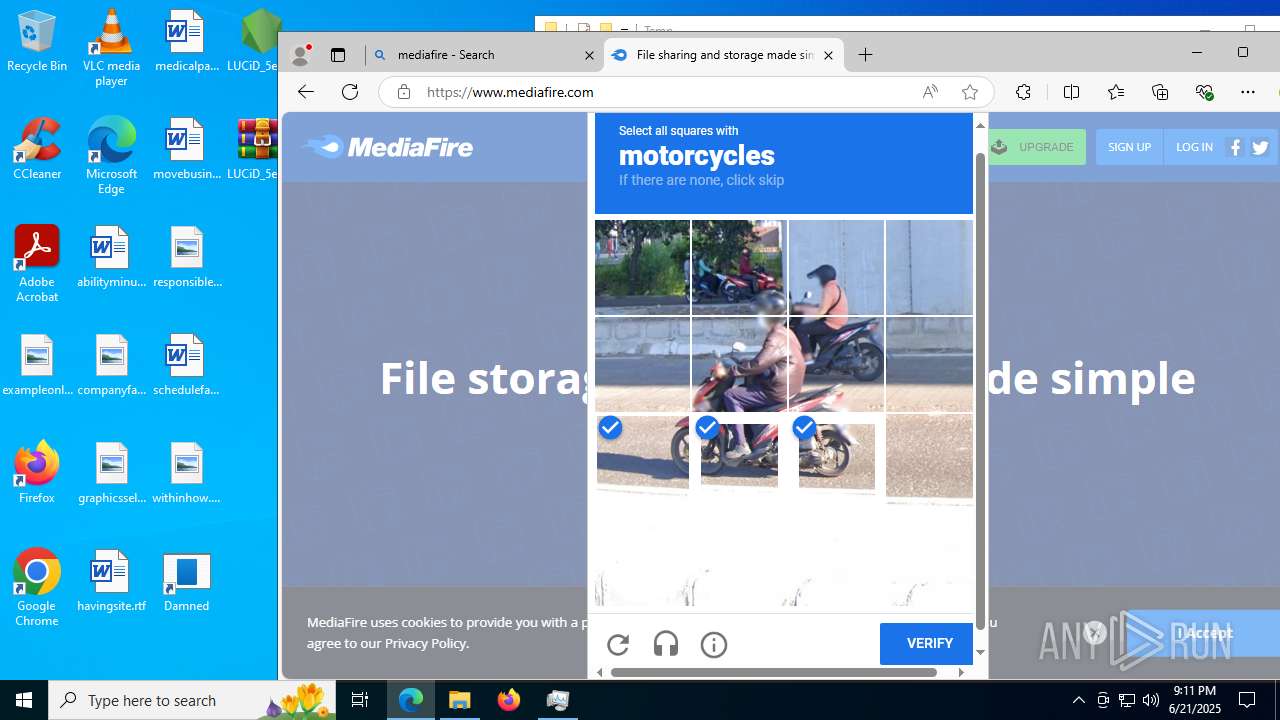1280x720 pixels.
Task: Switch to the mediafire - Search tab
Action: tap(484, 55)
